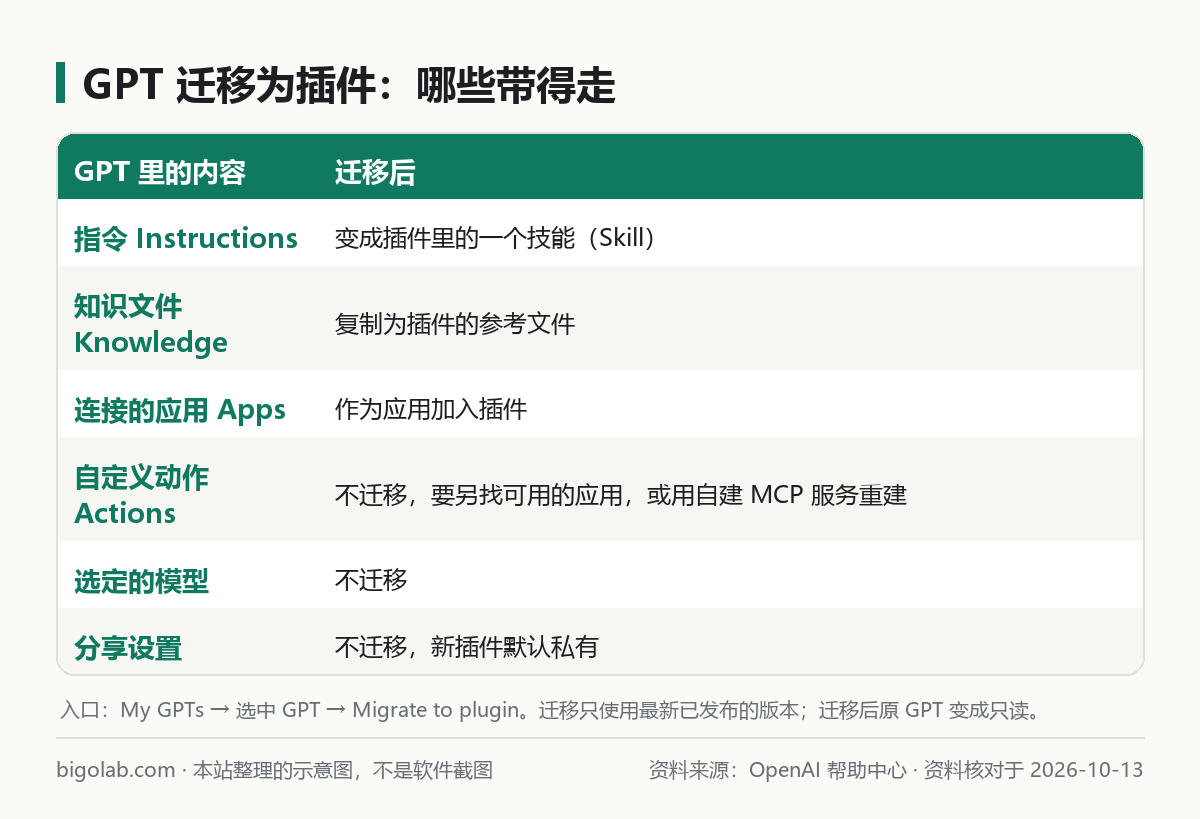Click the 'GPT 里的内容' column header
The image size is (1200, 819).
coord(160,173)
